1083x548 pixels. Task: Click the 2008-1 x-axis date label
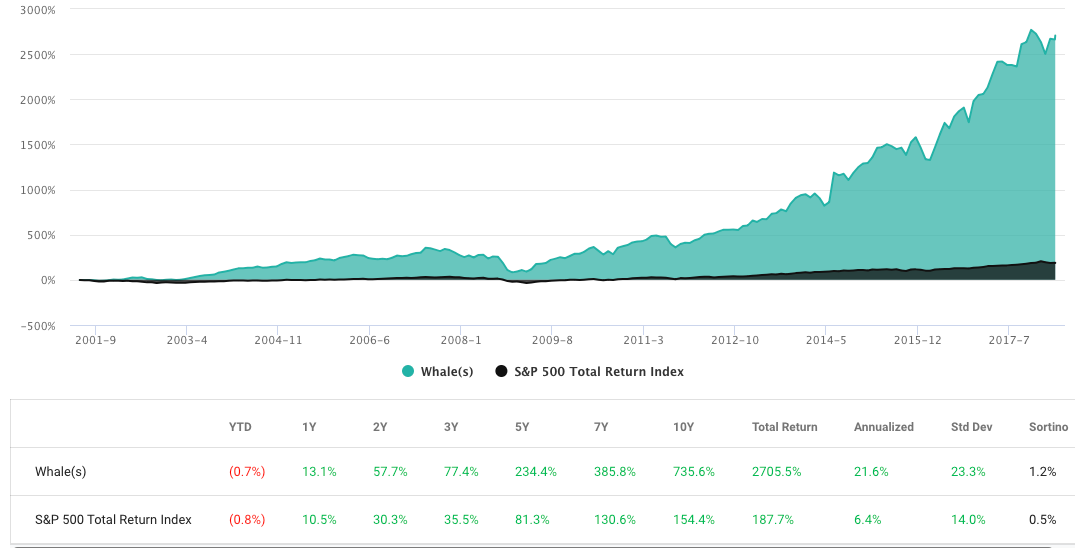461,340
